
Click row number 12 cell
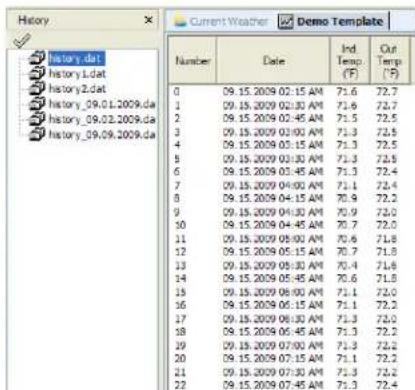180,251
